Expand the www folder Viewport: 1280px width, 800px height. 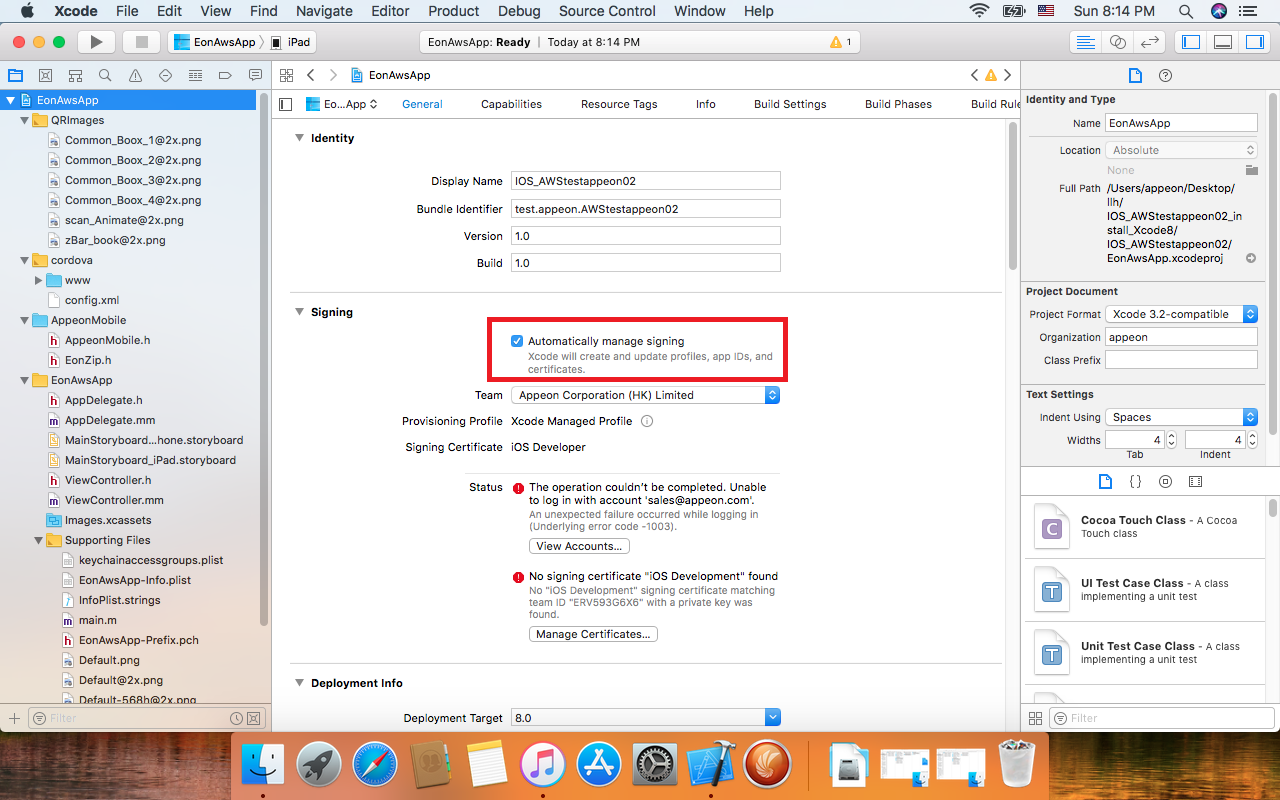(x=38, y=280)
